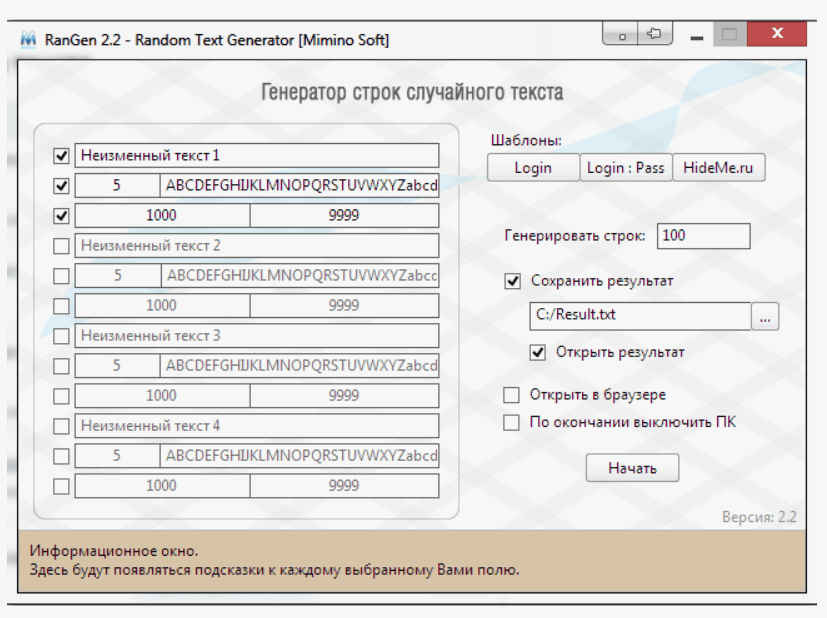The height and width of the screenshot is (618, 827).
Task: Enable checkbox beside fourth 1000-9999 range row
Action: 61,486
